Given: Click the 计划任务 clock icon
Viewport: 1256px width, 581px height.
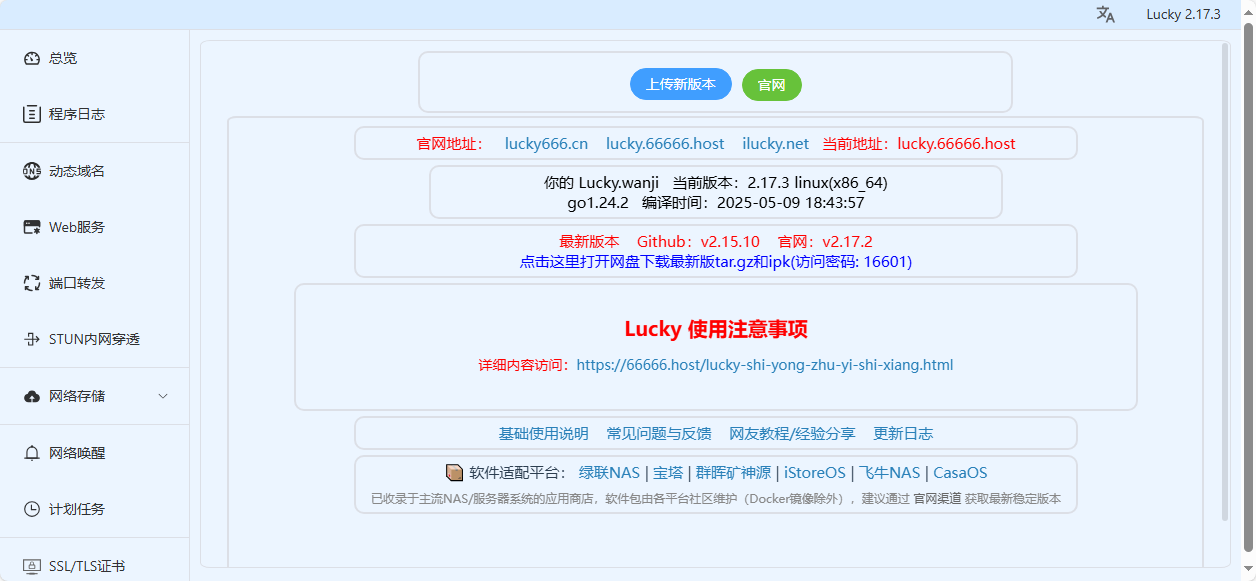Looking at the screenshot, I should tap(31, 509).
